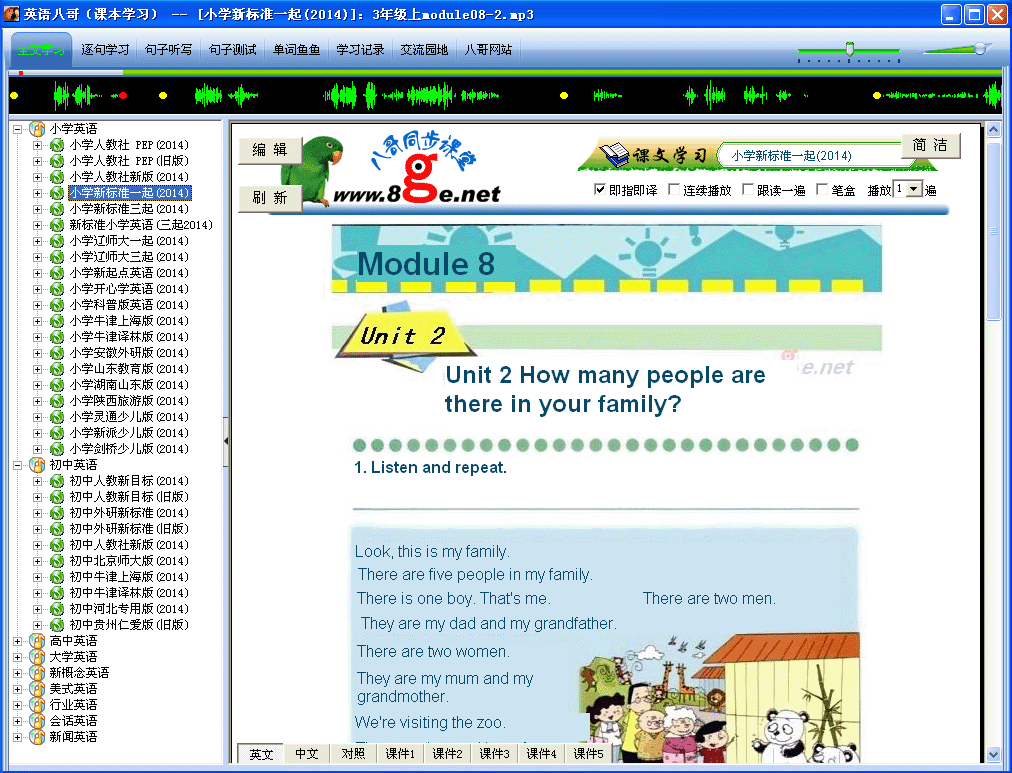Click the folder icon next to 高中英语
1012x773 pixels.
pos(37,641)
